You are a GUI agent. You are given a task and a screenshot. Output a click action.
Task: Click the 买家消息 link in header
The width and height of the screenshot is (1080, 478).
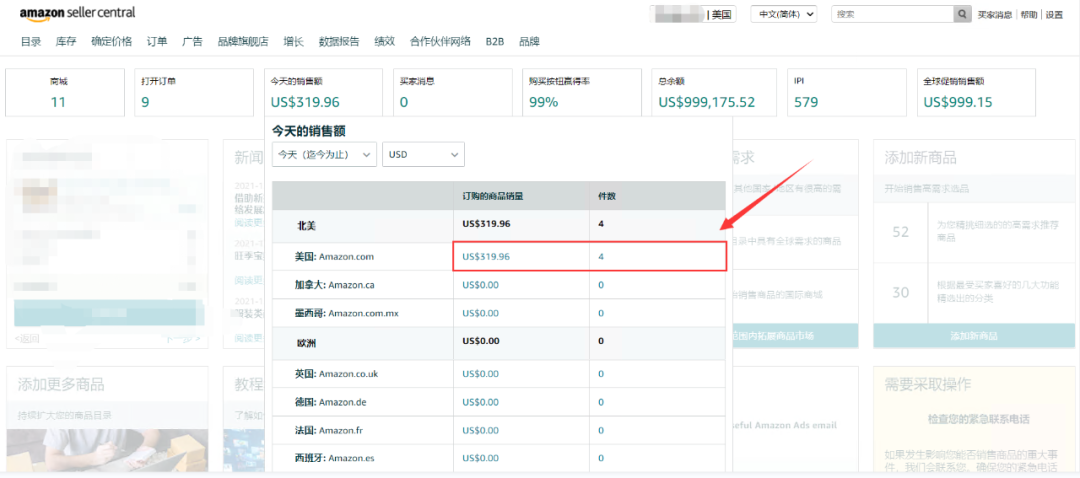click(x=994, y=15)
